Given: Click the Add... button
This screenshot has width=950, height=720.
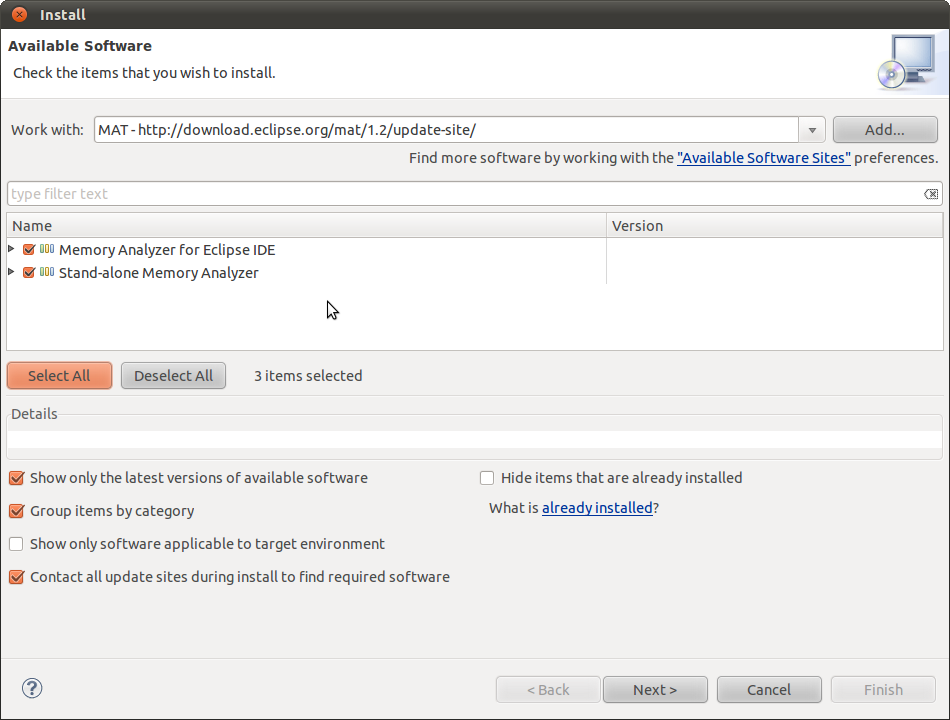Looking at the screenshot, I should click(x=885, y=130).
